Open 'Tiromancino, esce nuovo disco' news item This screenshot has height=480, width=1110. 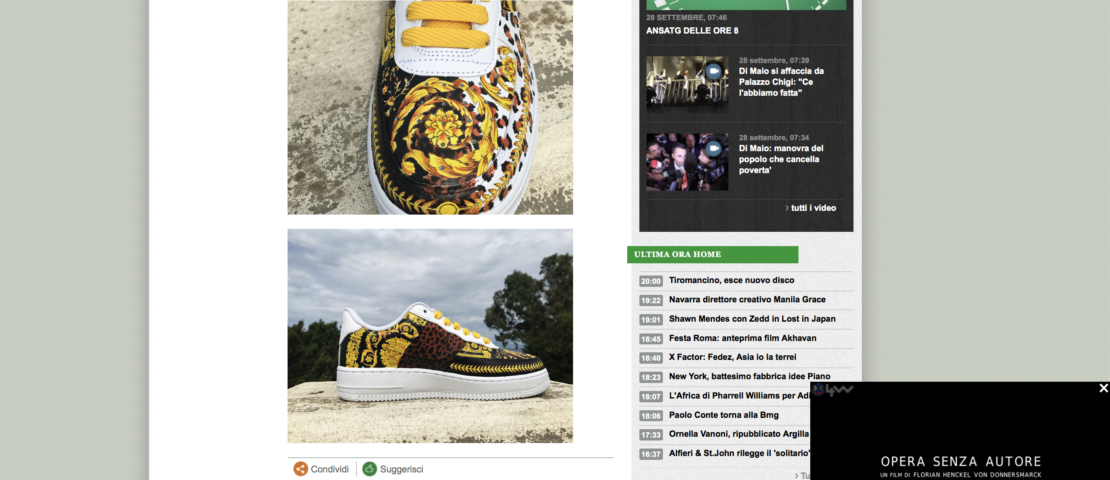tap(731, 280)
